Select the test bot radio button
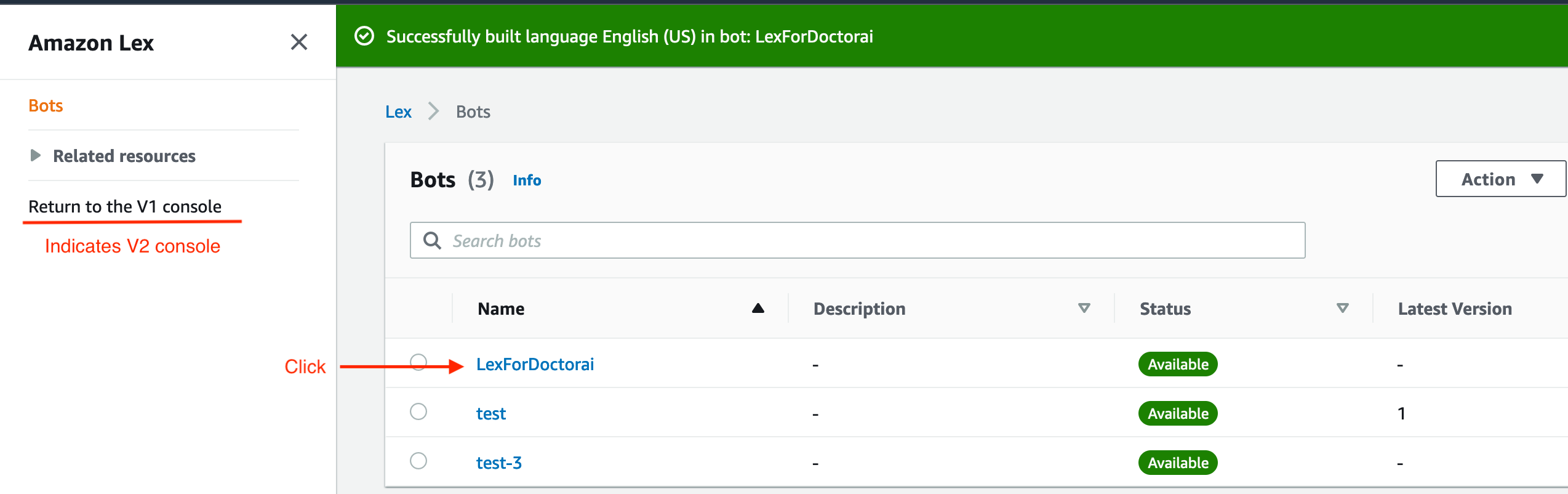Screen dimensions: 1568x494 [418, 411]
